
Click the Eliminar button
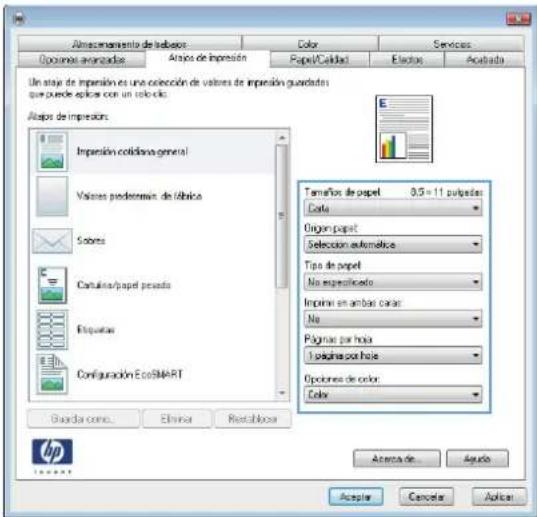pos(177,419)
